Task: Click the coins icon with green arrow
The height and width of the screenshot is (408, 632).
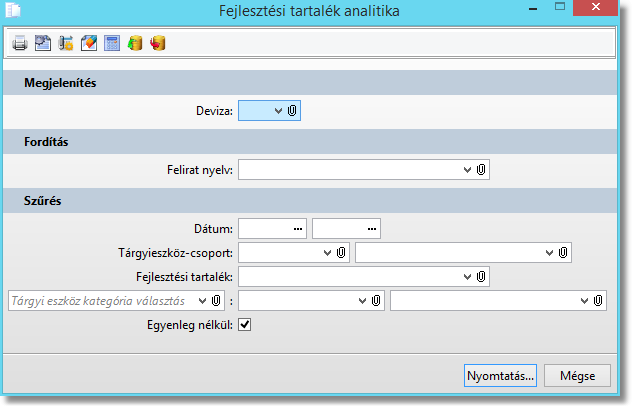Action: pos(135,43)
